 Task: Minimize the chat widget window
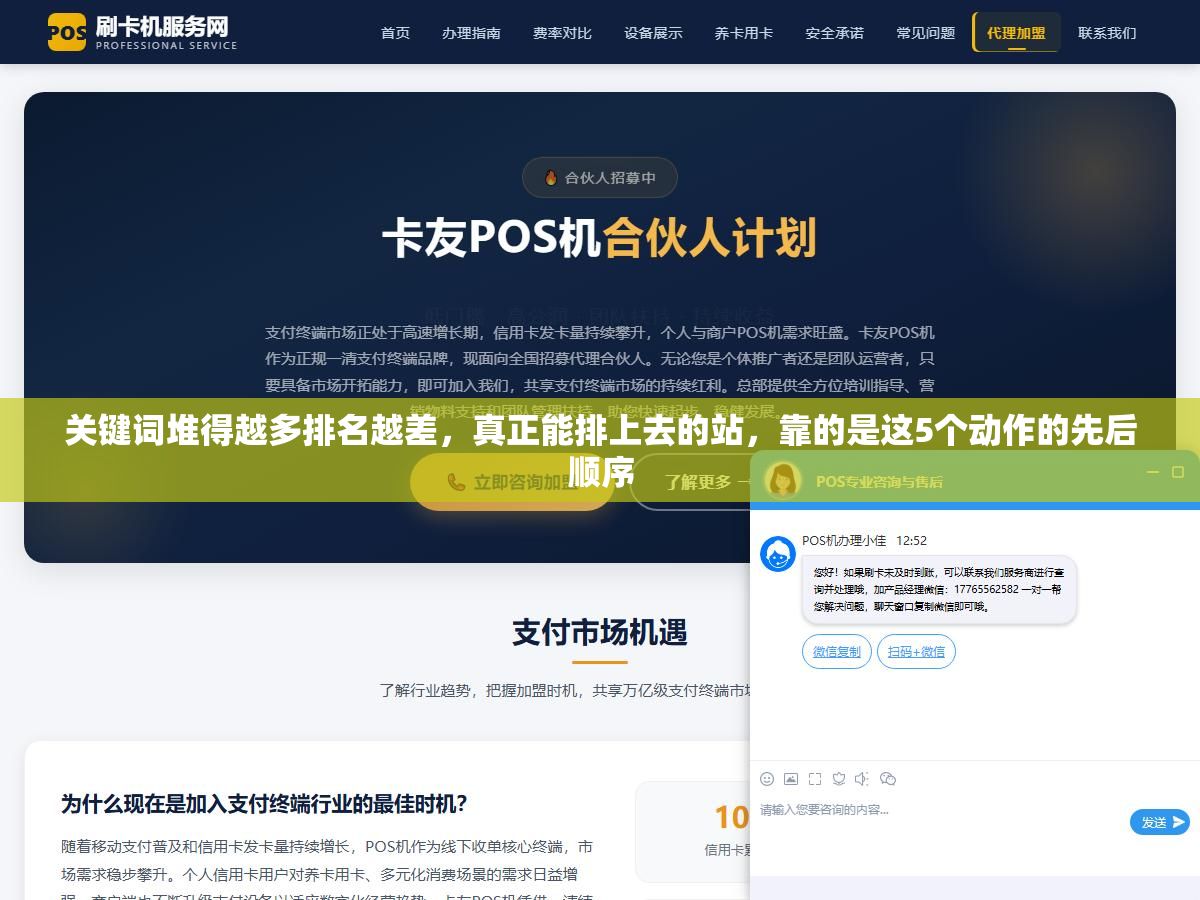click(x=1152, y=472)
